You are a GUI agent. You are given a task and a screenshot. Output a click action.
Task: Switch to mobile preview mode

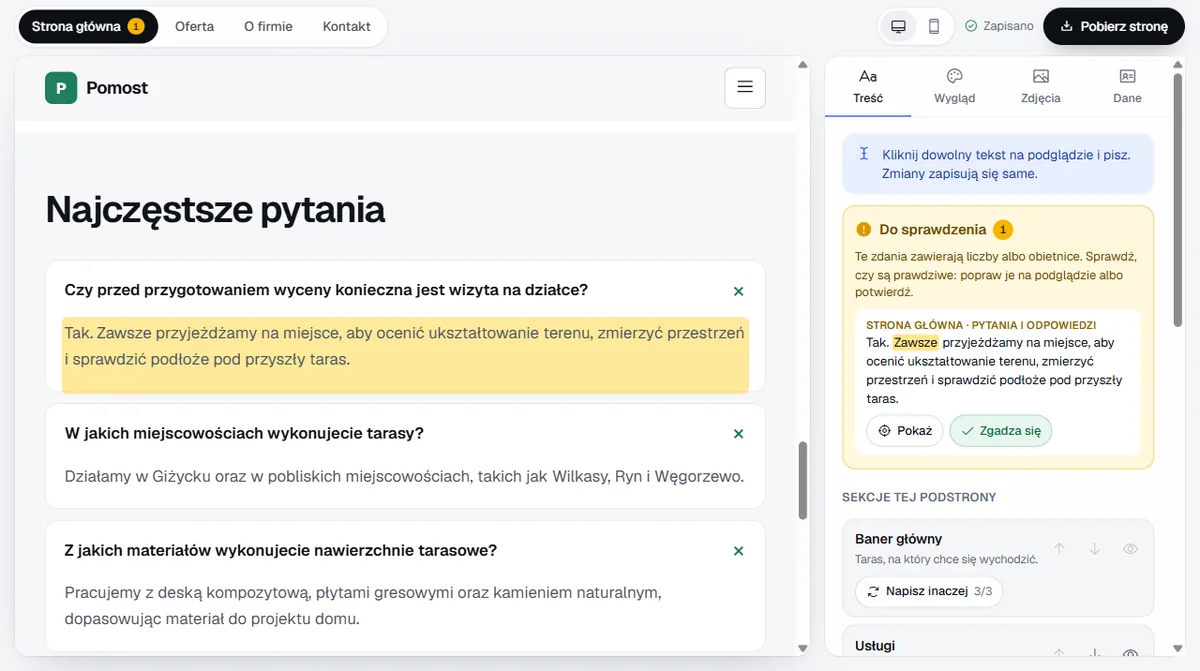934,26
